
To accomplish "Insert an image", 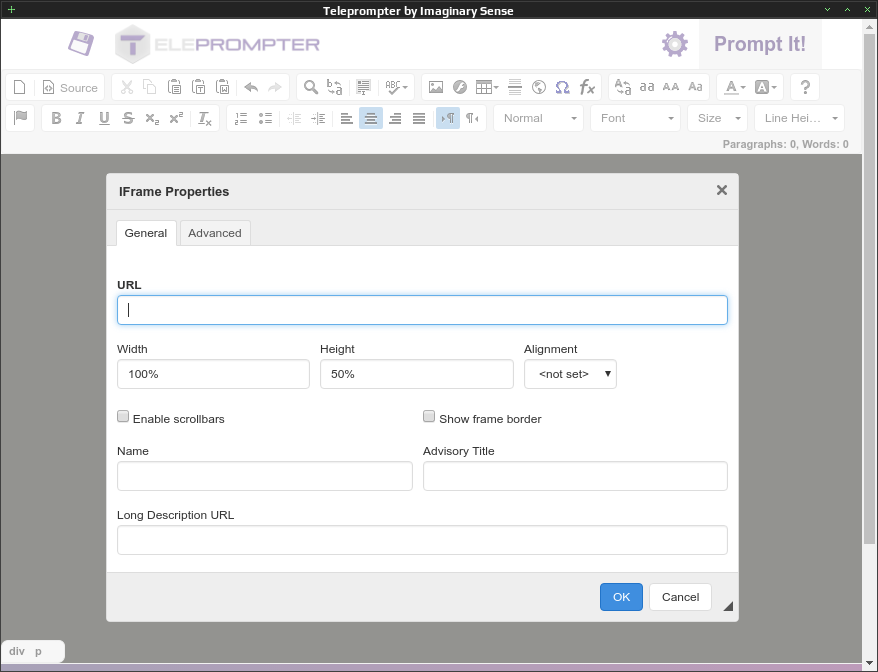I will pyautogui.click(x=436, y=87).
